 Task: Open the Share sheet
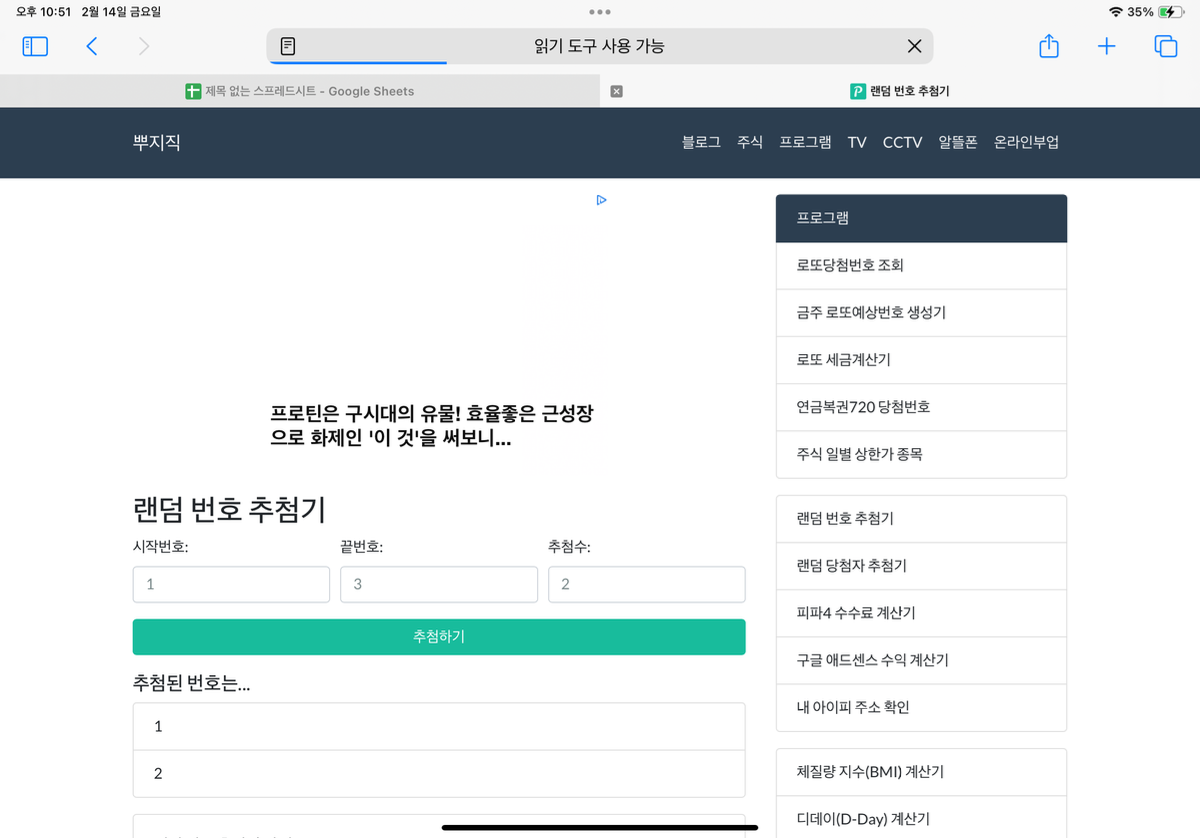1048,46
